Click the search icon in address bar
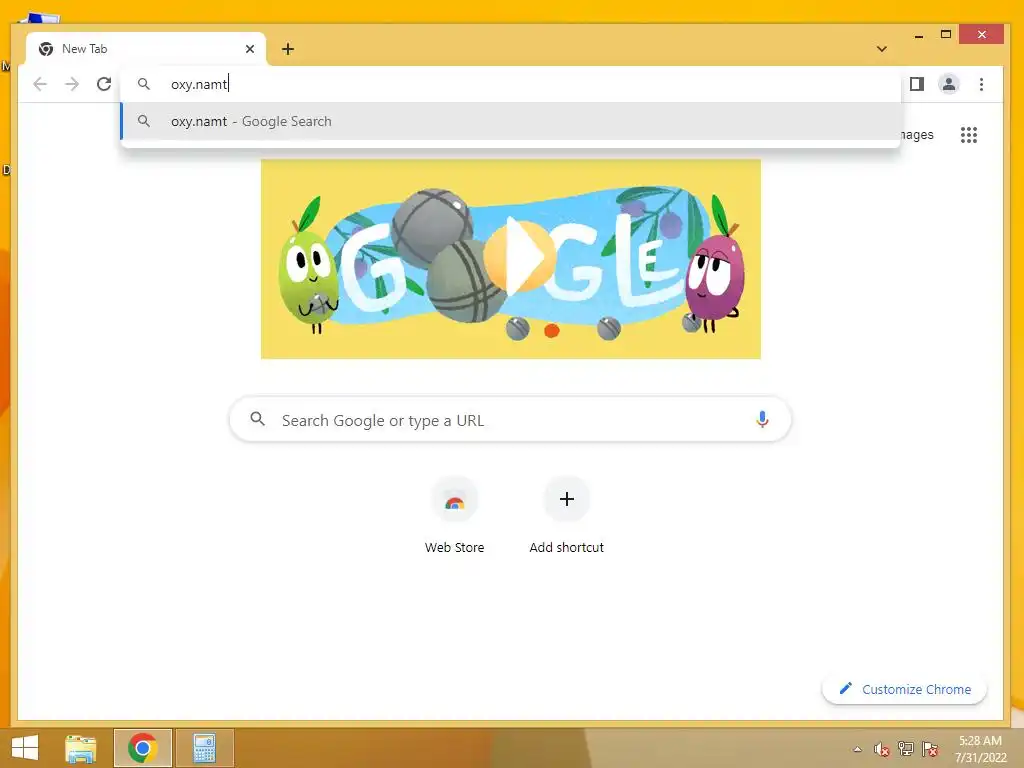This screenshot has height=768, width=1024. click(144, 84)
